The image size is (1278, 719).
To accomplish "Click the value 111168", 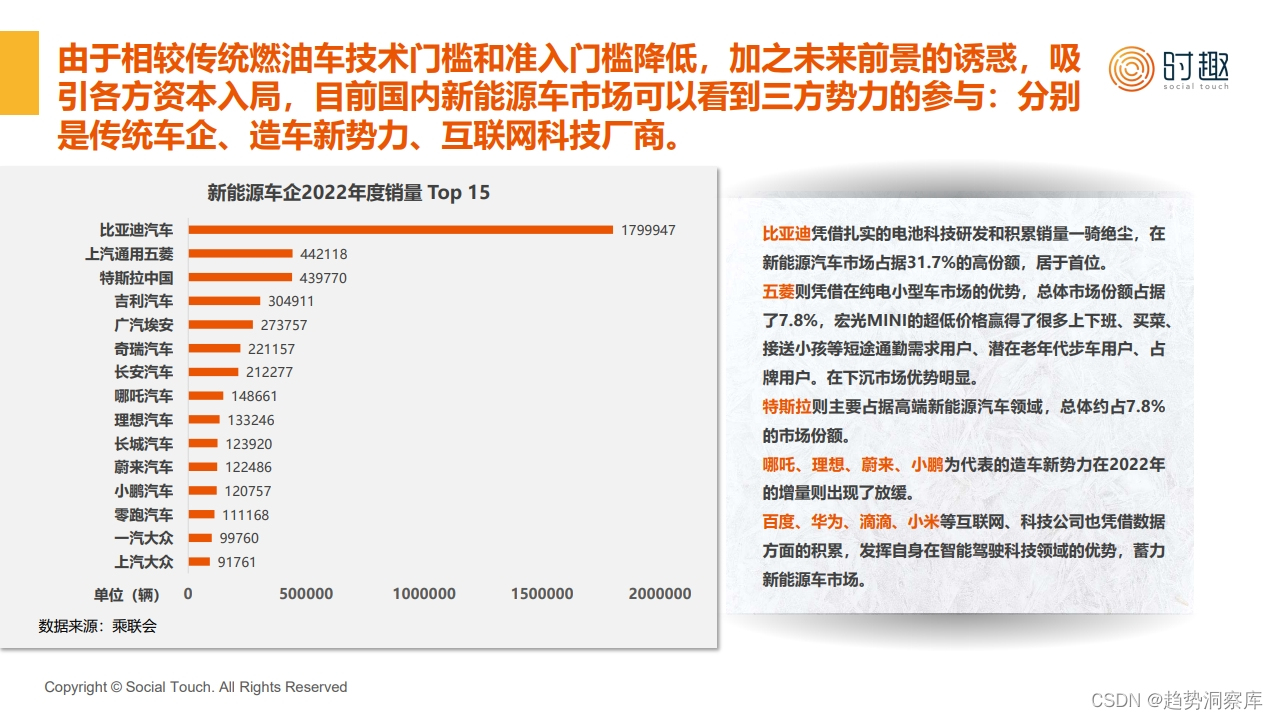I will coord(245,515).
